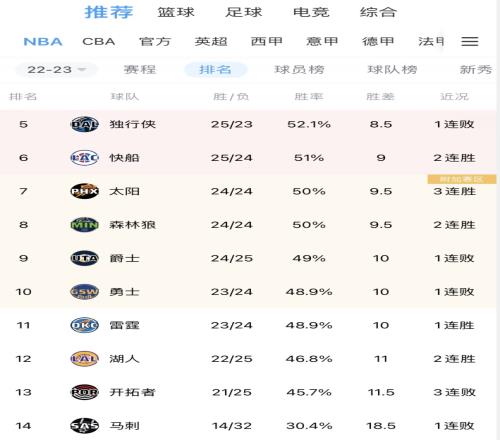
Task: Switch to the 推荐 top tab
Action: point(109,12)
